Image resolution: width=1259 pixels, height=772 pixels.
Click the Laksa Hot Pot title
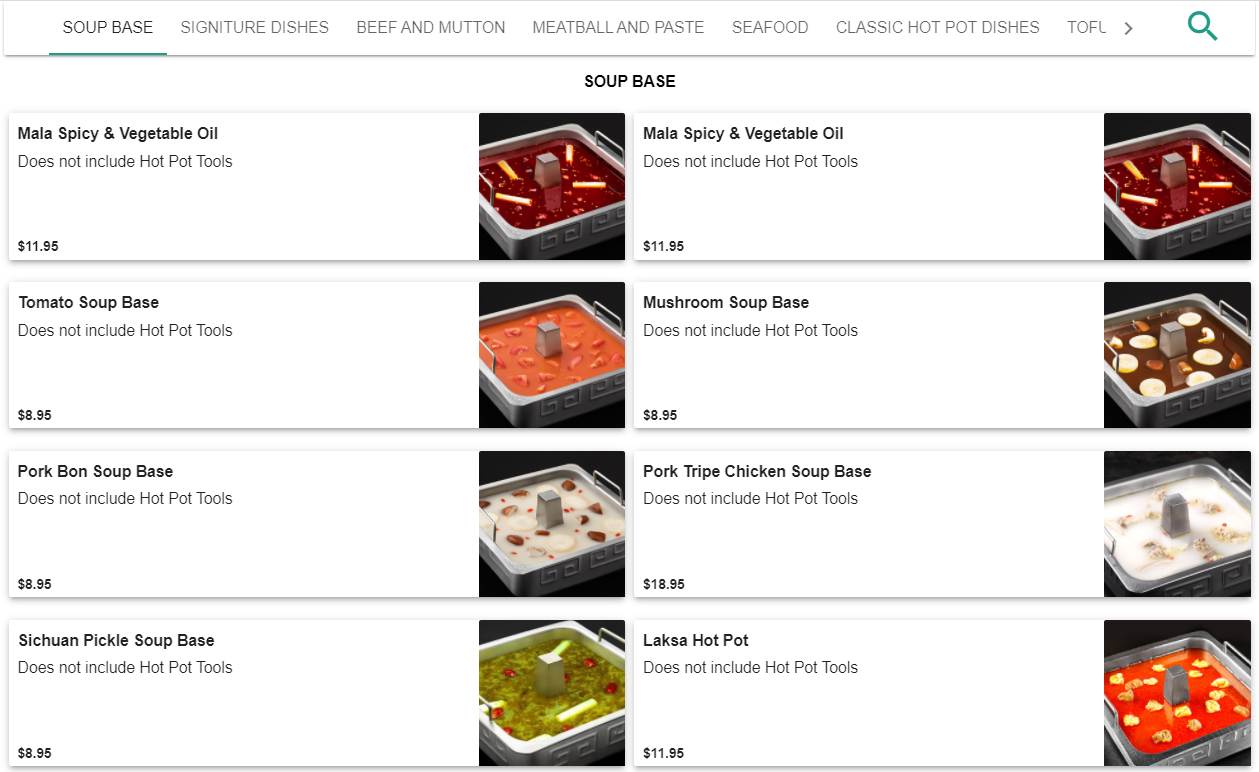pos(695,640)
